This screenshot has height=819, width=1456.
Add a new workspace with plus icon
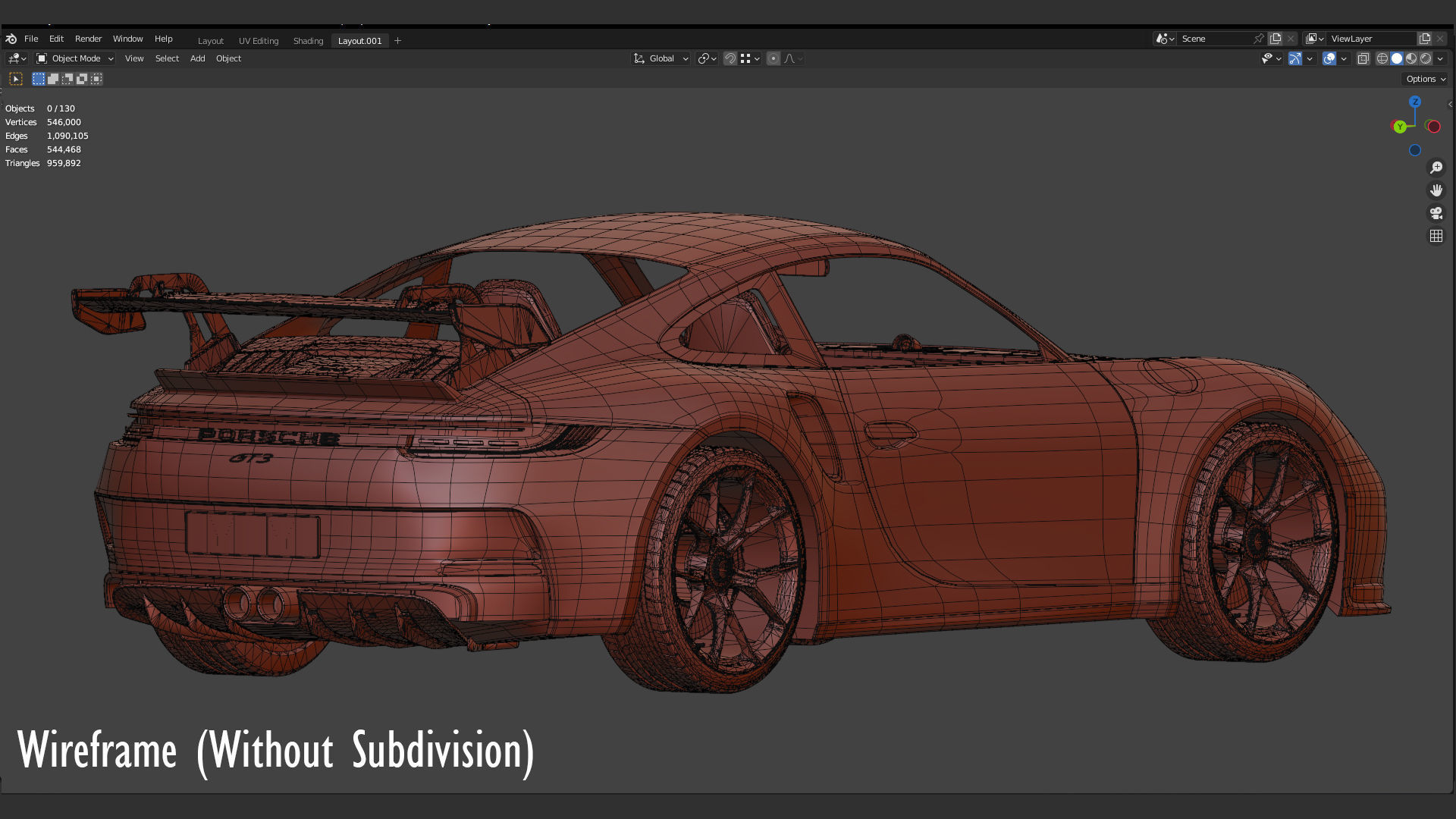397,41
